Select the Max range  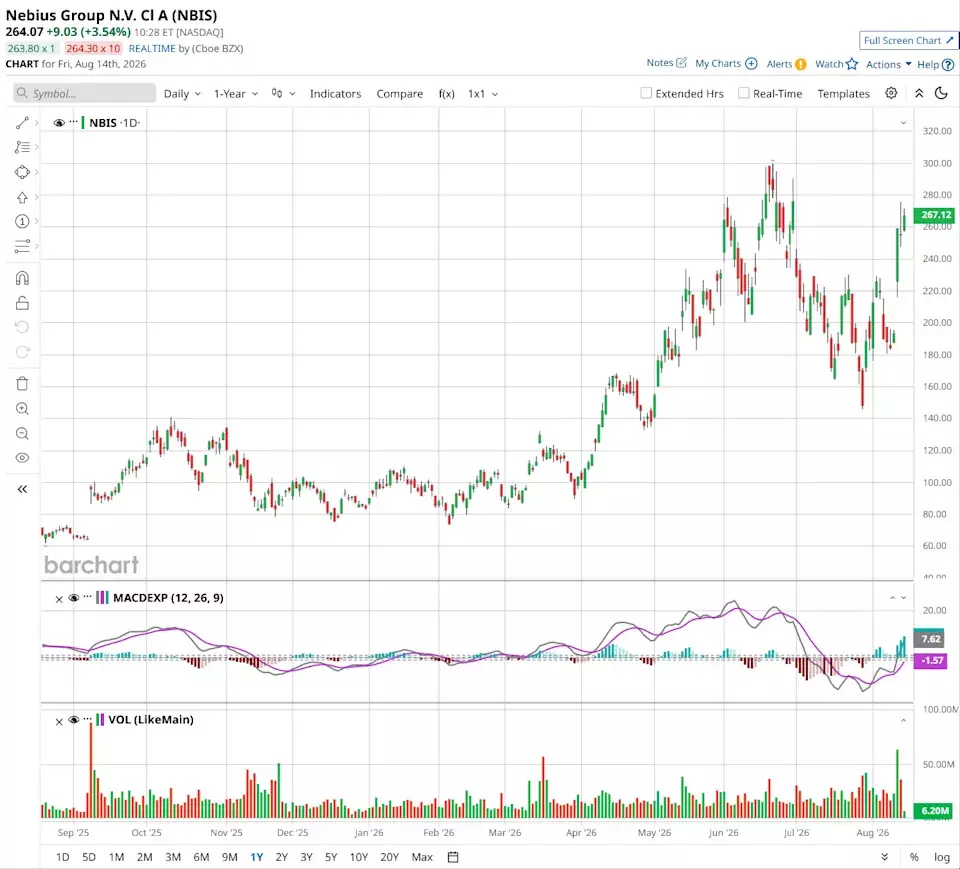tap(422, 857)
